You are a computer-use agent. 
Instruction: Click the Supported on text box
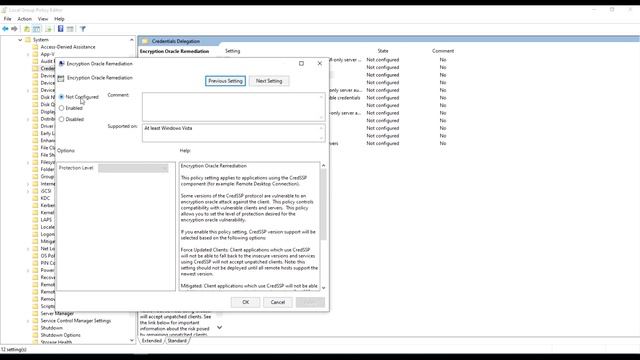point(233,133)
